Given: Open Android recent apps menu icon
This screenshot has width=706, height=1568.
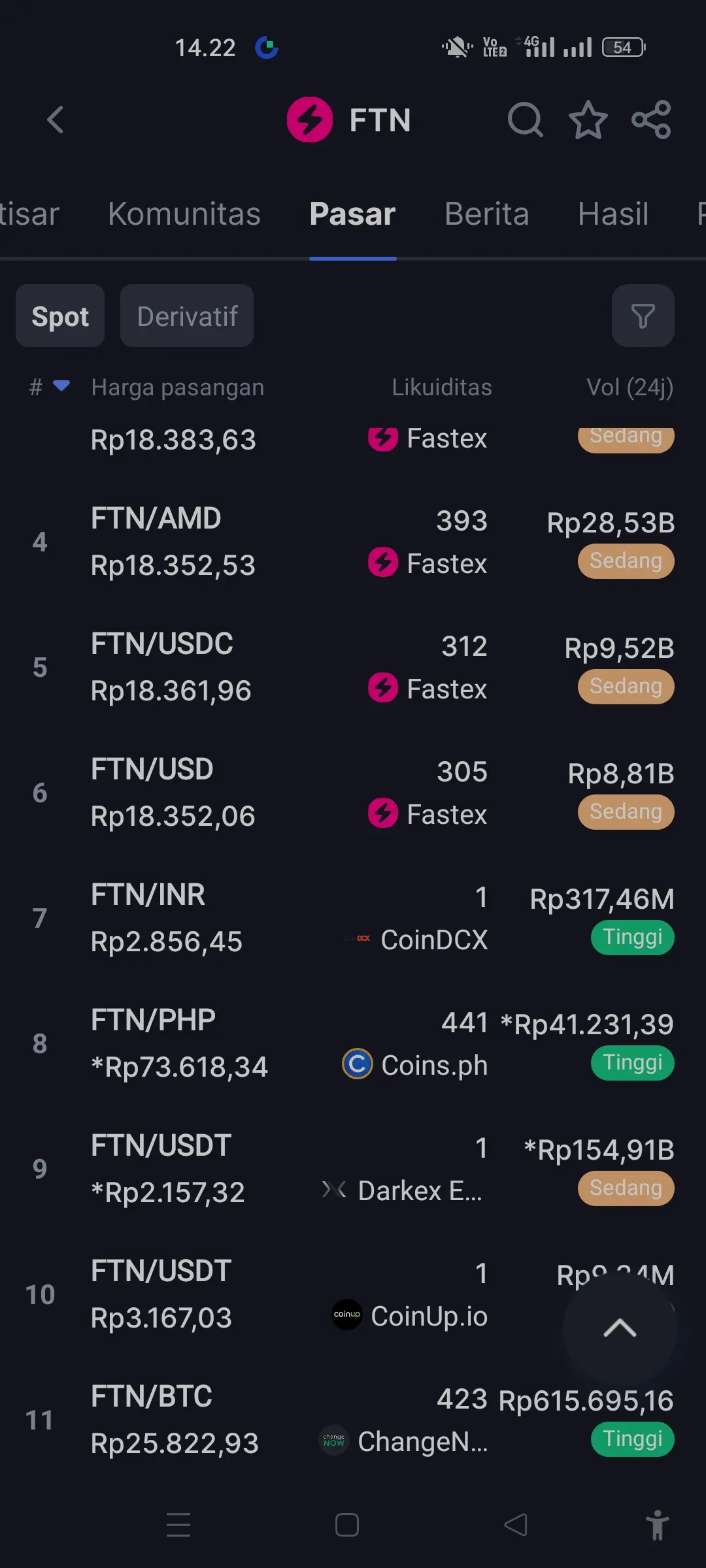Looking at the screenshot, I should click(x=178, y=1525).
